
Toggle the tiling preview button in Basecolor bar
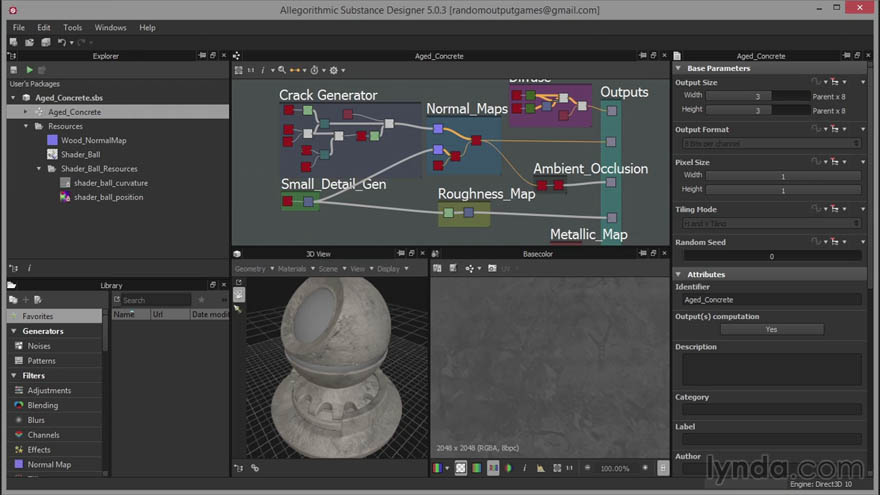coord(493,468)
